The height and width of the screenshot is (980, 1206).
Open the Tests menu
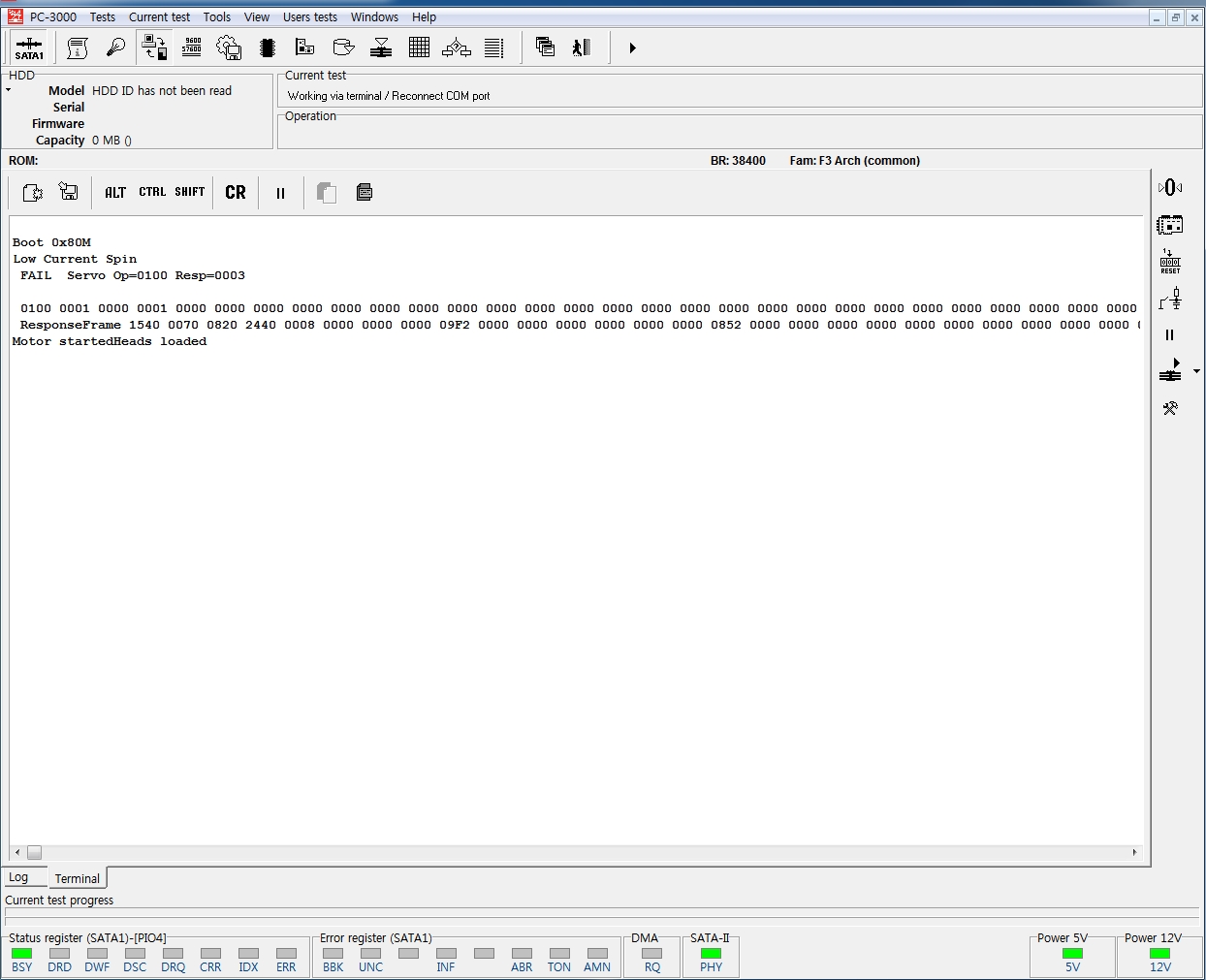tap(103, 16)
